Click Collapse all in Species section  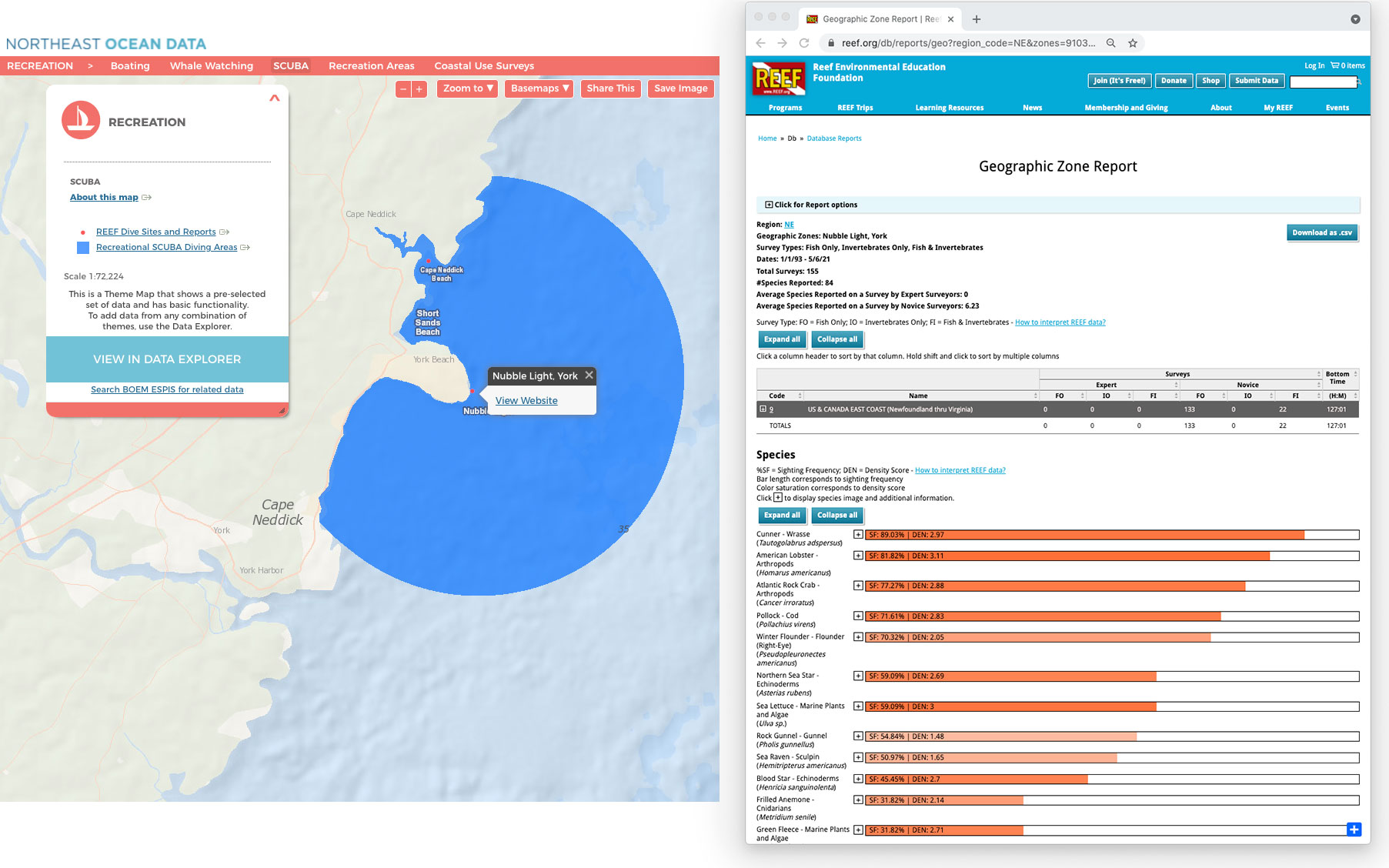[837, 516]
